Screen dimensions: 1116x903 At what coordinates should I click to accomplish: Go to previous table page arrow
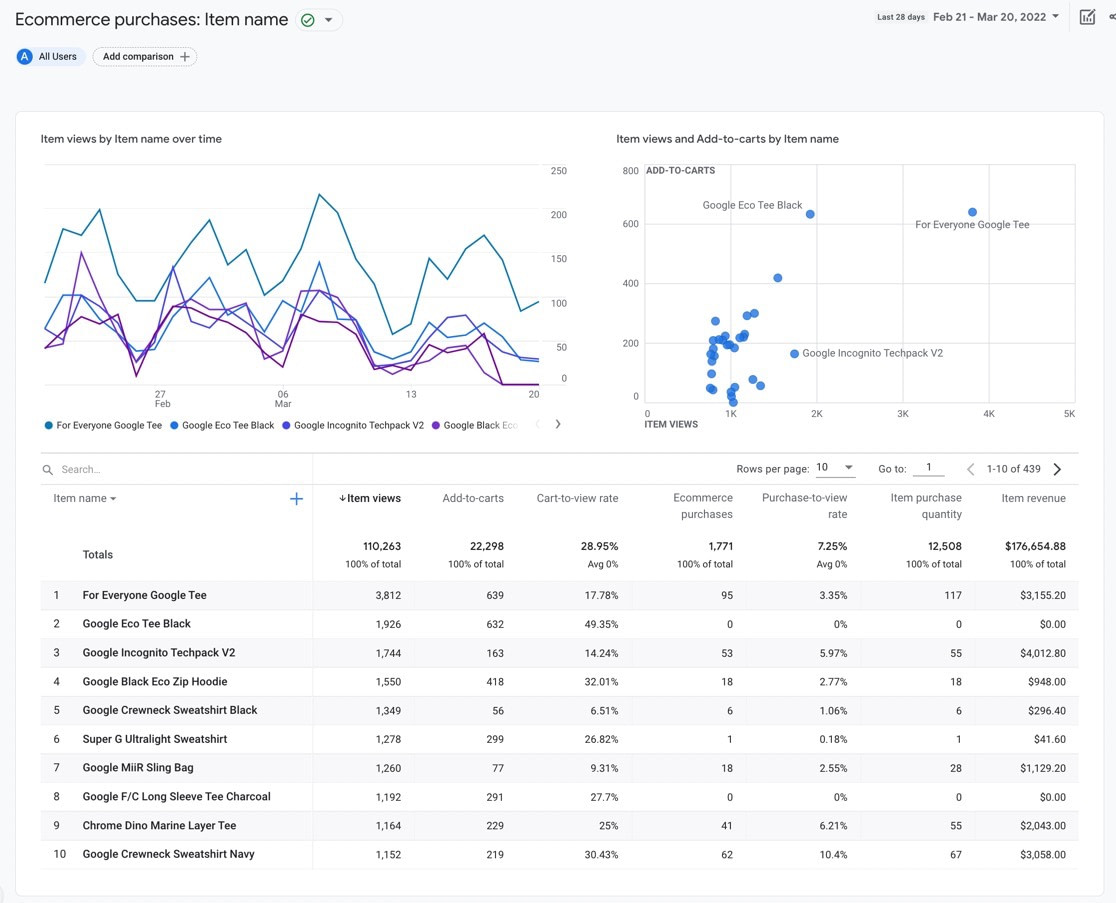[x=970, y=469]
